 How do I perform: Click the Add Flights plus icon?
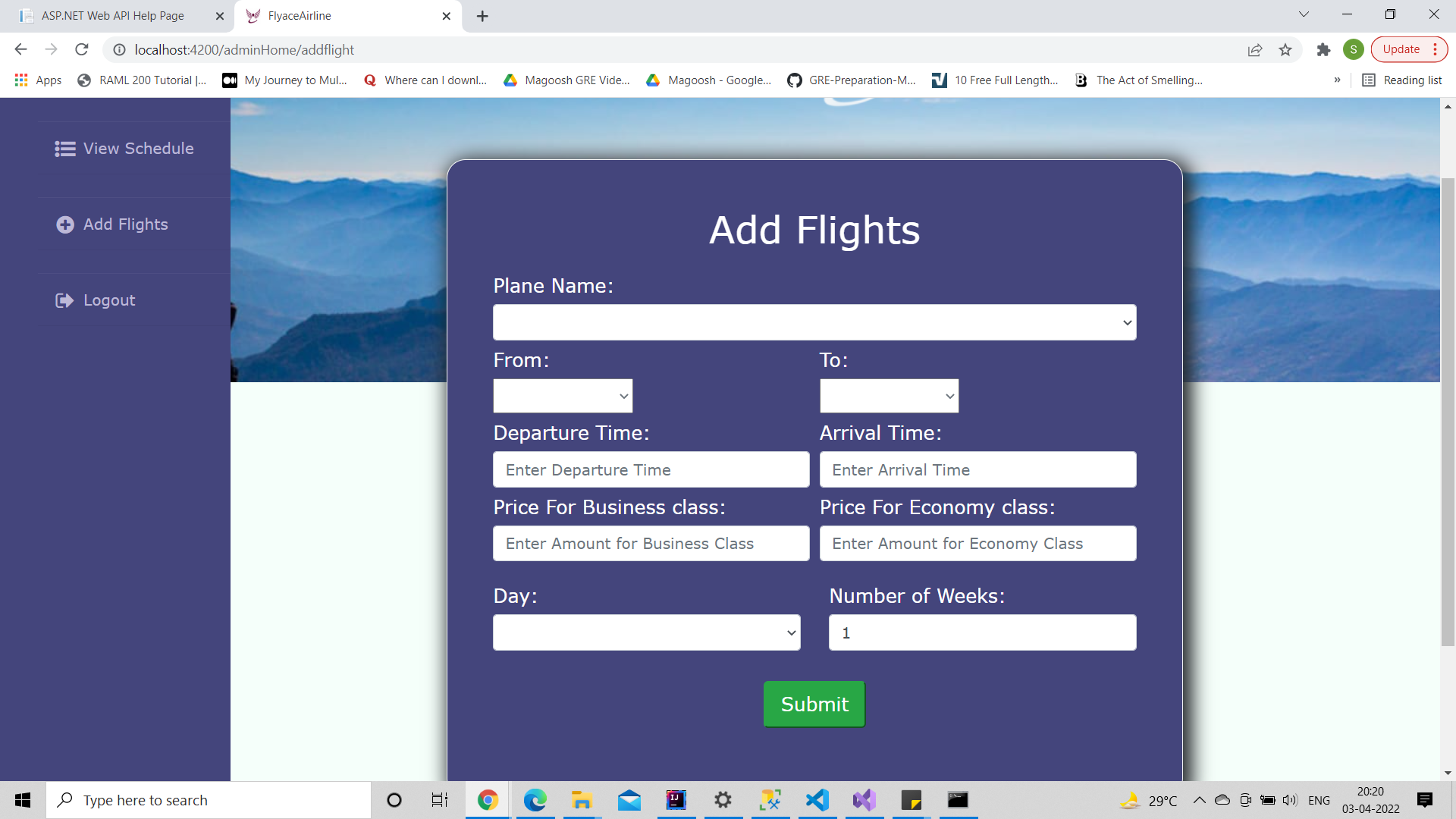[64, 224]
